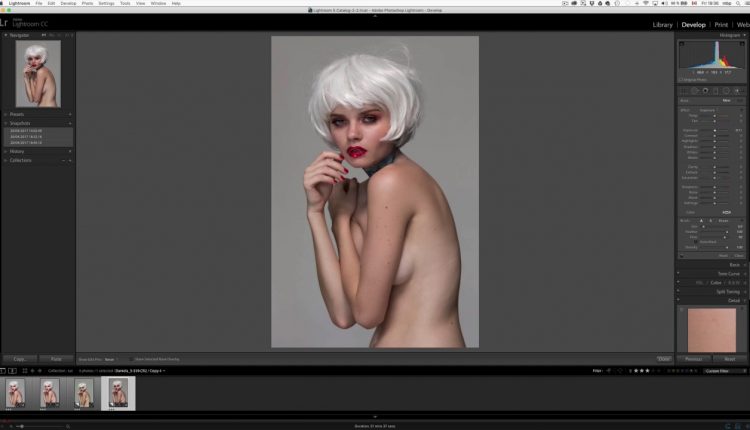Click volume icon in macOS menu bar
The height and width of the screenshot is (430, 750).
tap(664, 3)
